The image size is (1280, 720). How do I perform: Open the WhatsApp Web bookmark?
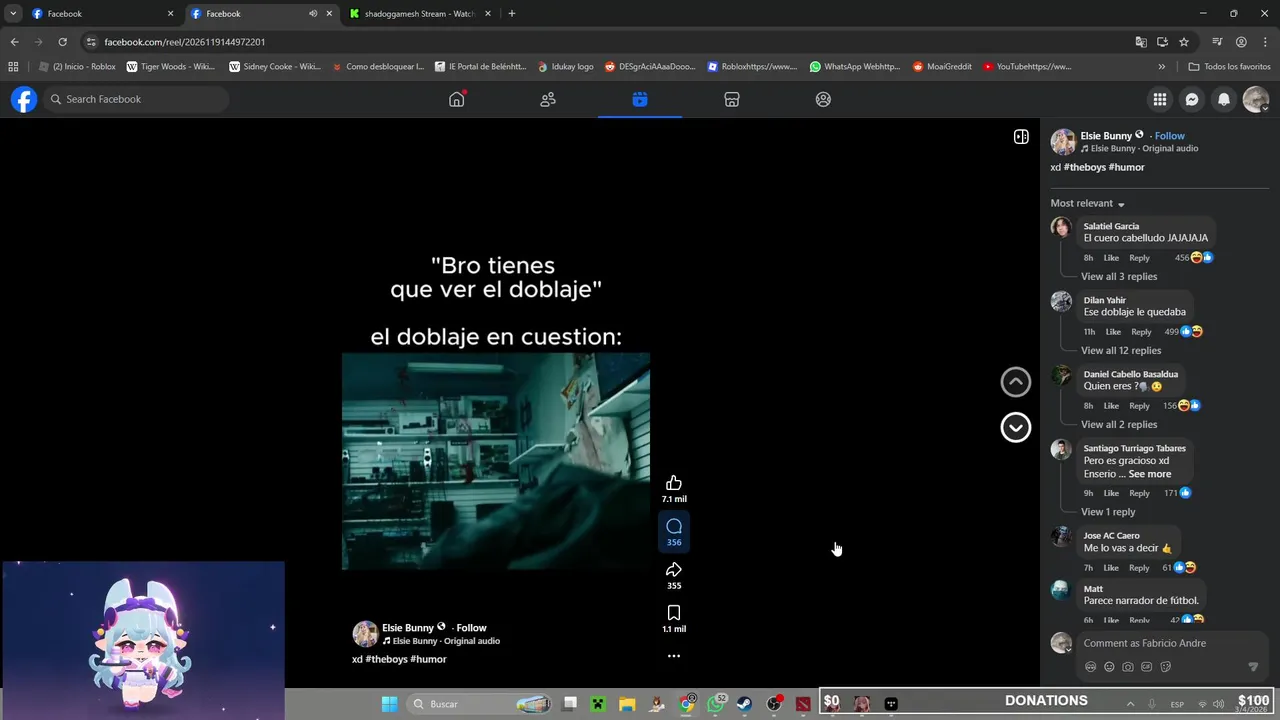pyautogui.click(x=855, y=67)
